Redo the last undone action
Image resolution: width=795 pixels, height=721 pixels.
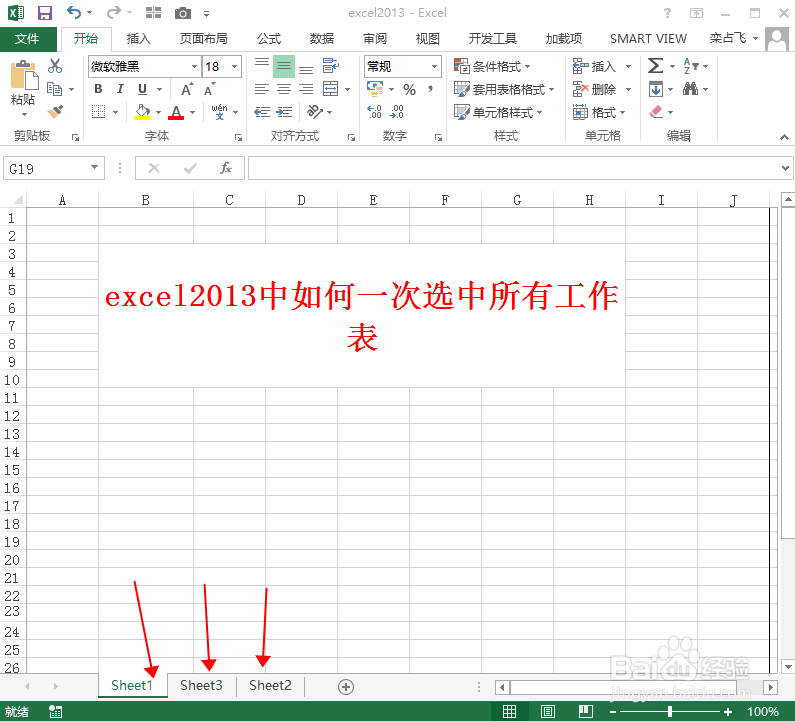click(x=115, y=12)
